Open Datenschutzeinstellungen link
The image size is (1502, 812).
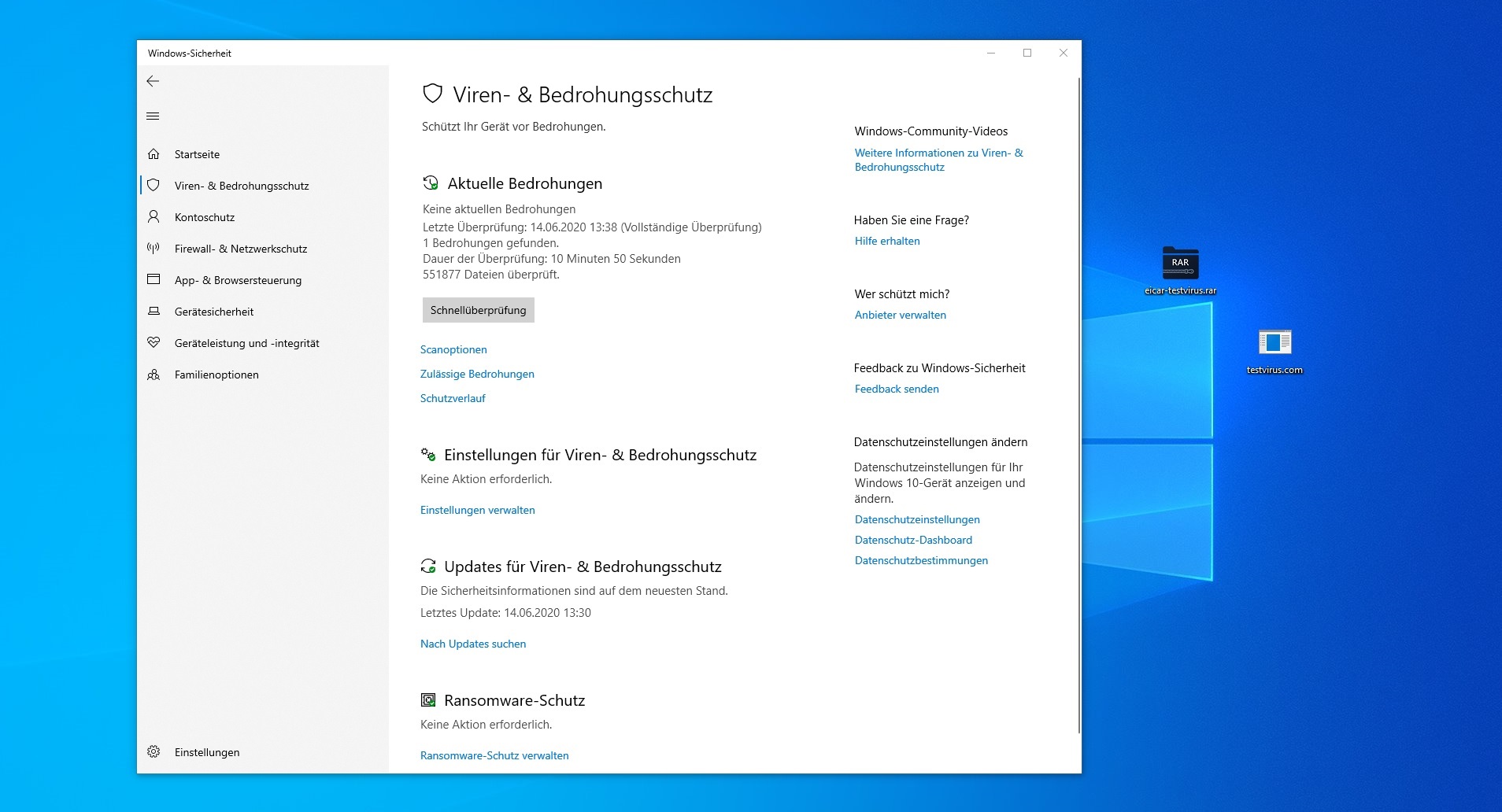click(917, 519)
